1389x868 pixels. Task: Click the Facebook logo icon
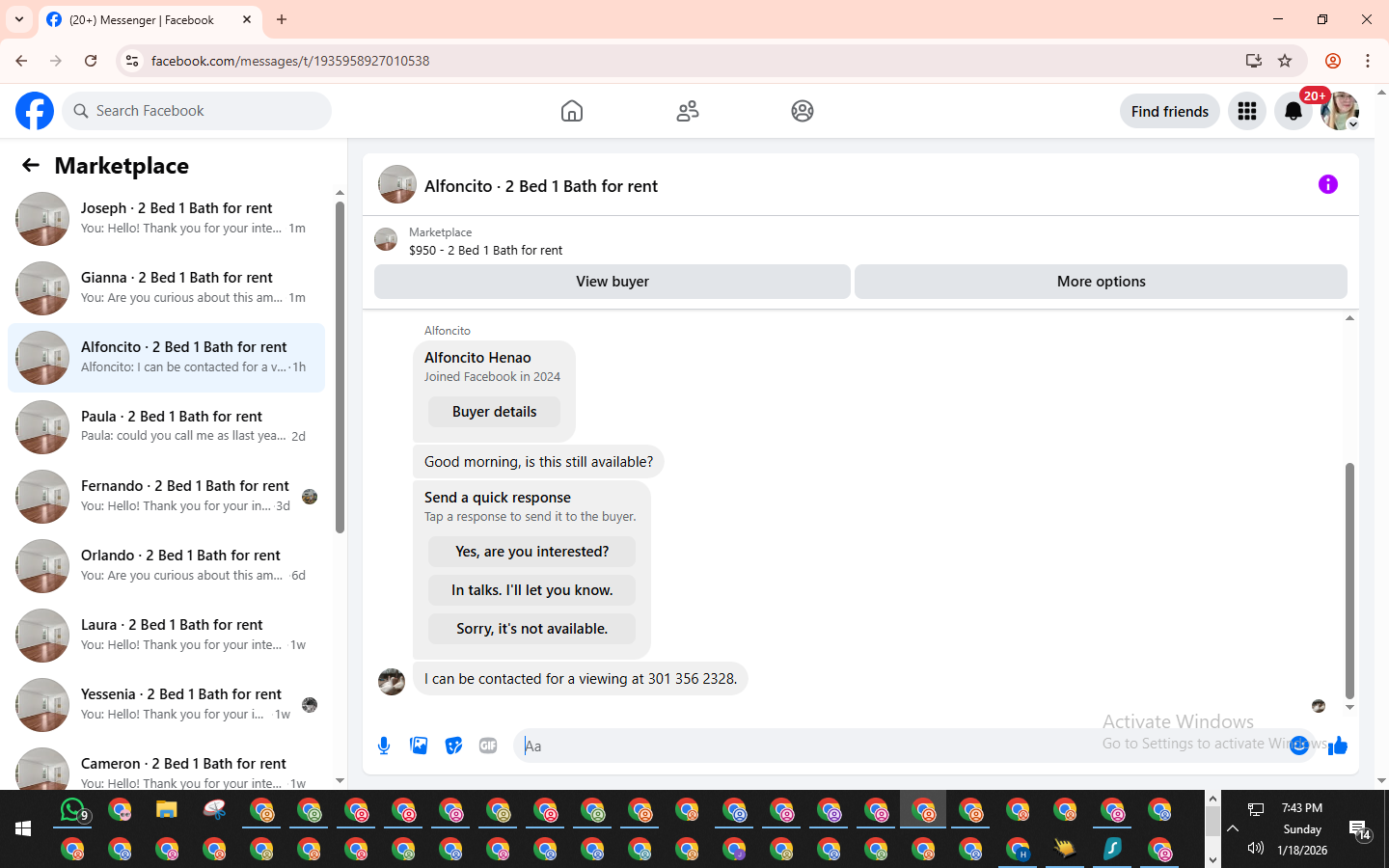click(35, 111)
